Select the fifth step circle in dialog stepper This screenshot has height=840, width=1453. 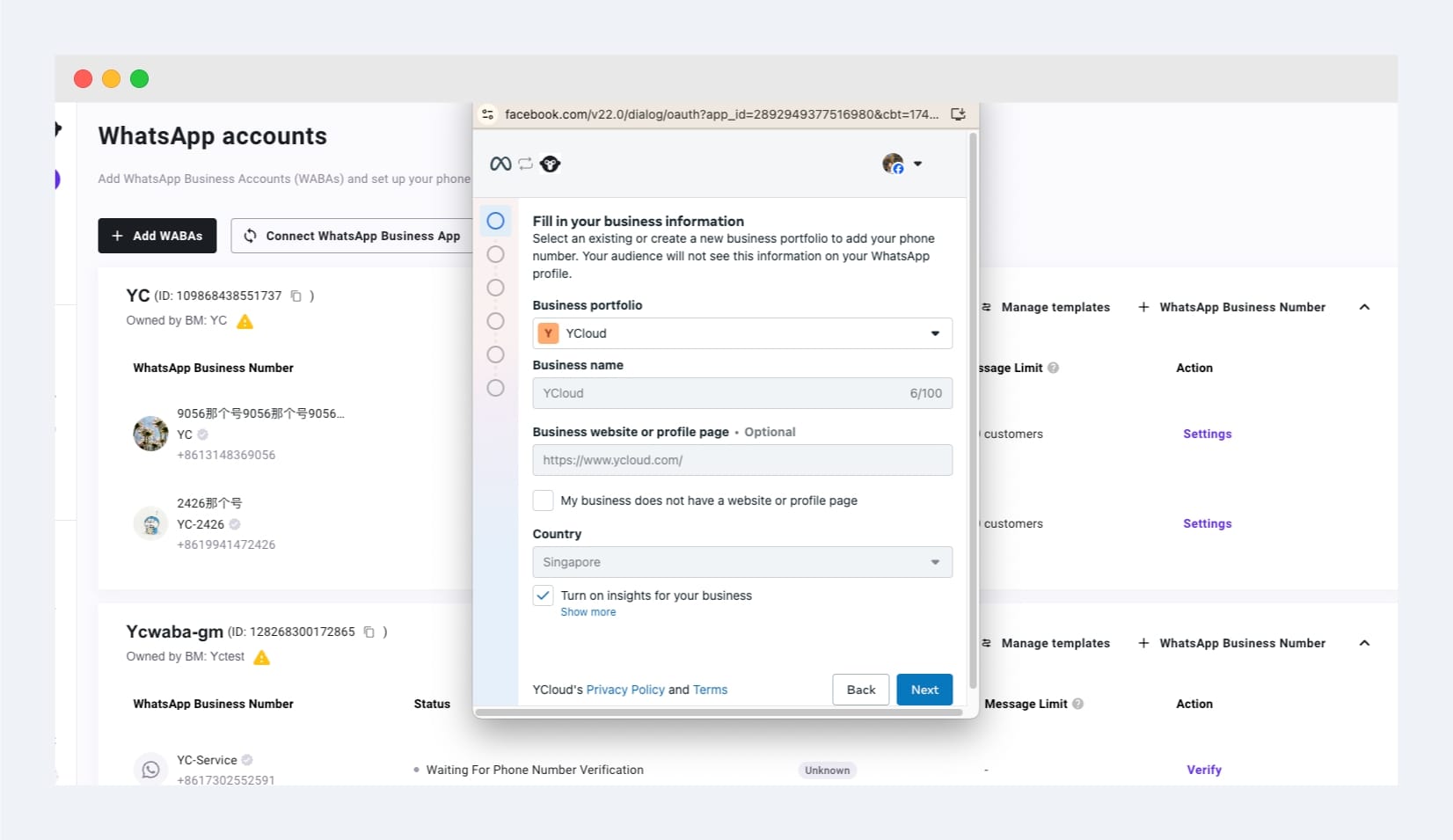496,354
